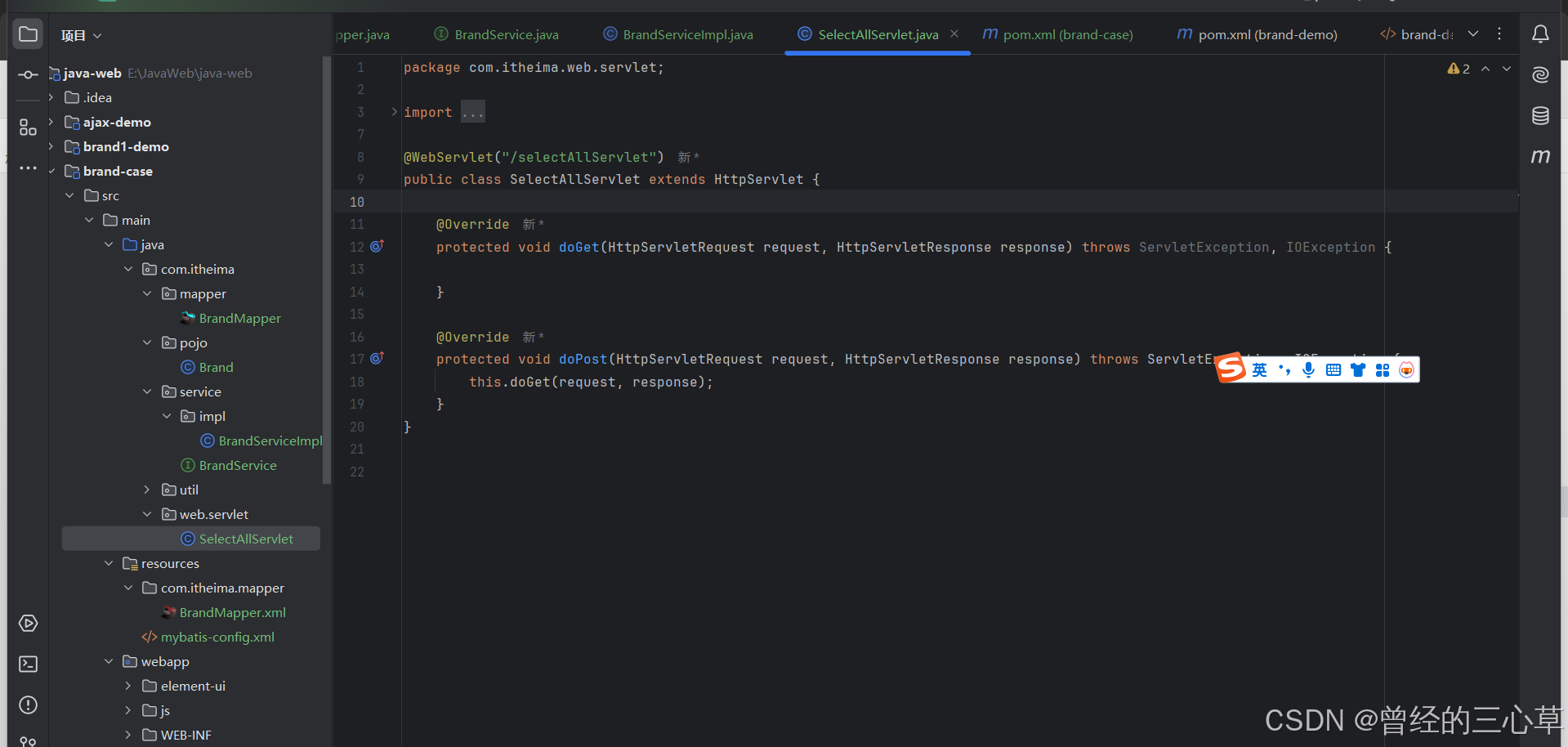Open the BrandService interface file
This screenshot has width=1568, height=747.
coord(238,465)
